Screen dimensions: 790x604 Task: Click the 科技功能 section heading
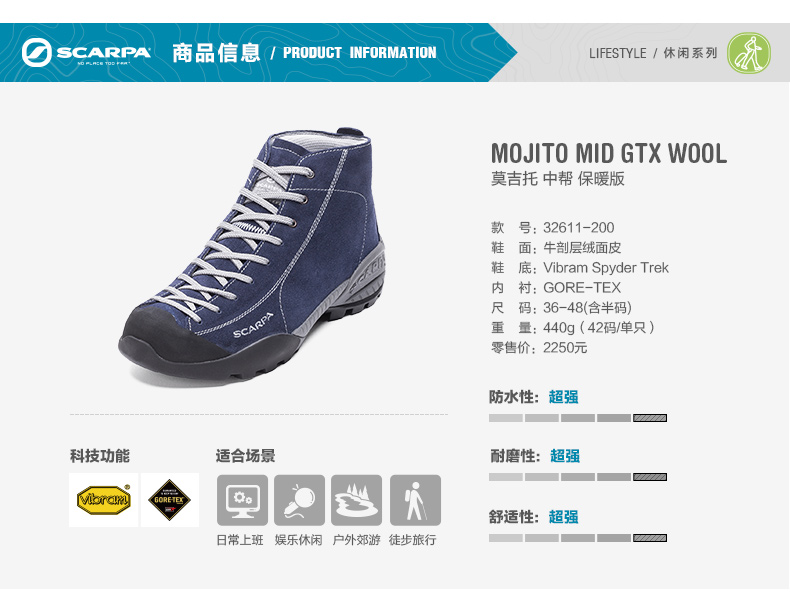100,456
